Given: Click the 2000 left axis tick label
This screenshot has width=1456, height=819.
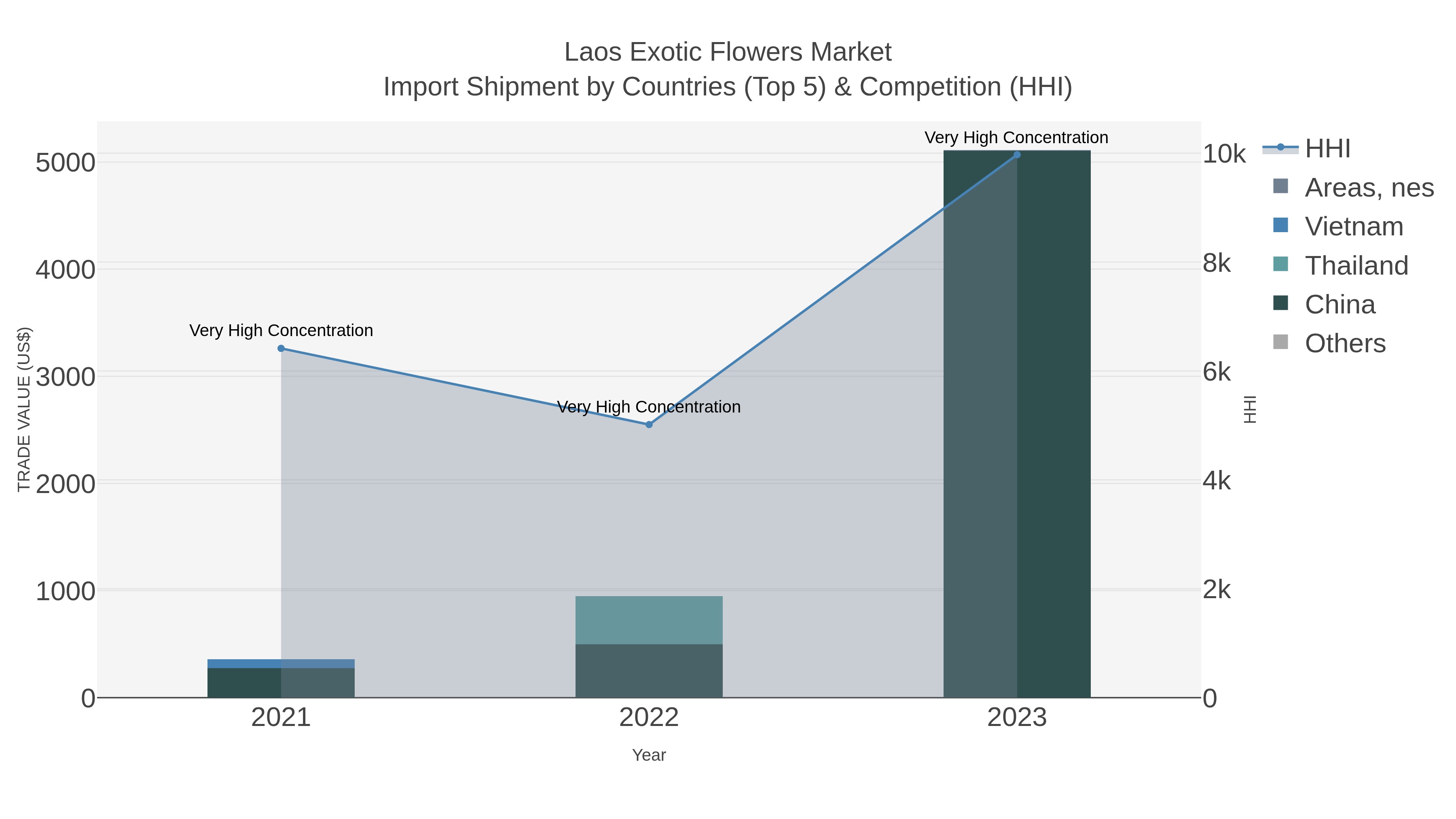Looking at the screenshot, I should point(66,485).
